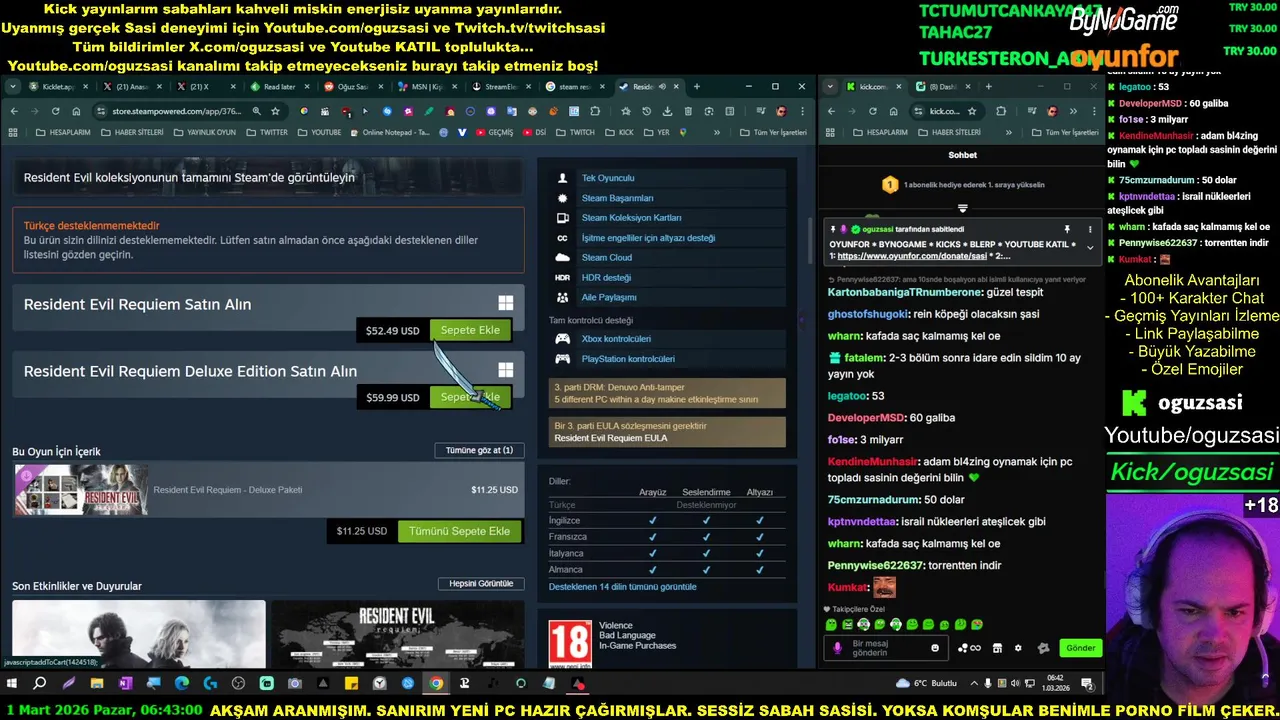This screenshot has height=720, width=1280.
Task: Click the purple microphone icon in chat box
Action: pyautogui.click(x=837, y=648)
